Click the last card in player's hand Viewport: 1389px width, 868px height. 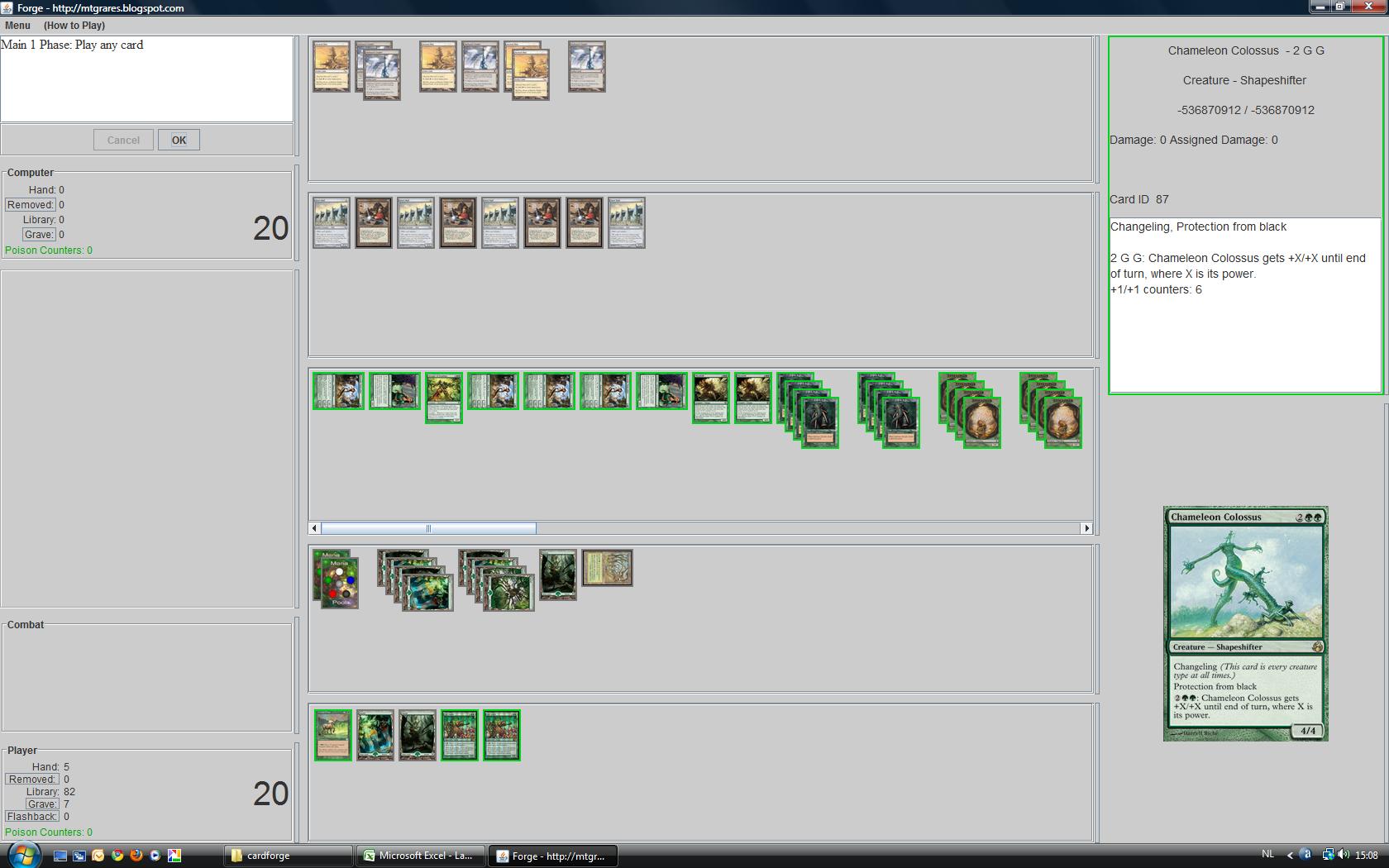pos(502,735)
